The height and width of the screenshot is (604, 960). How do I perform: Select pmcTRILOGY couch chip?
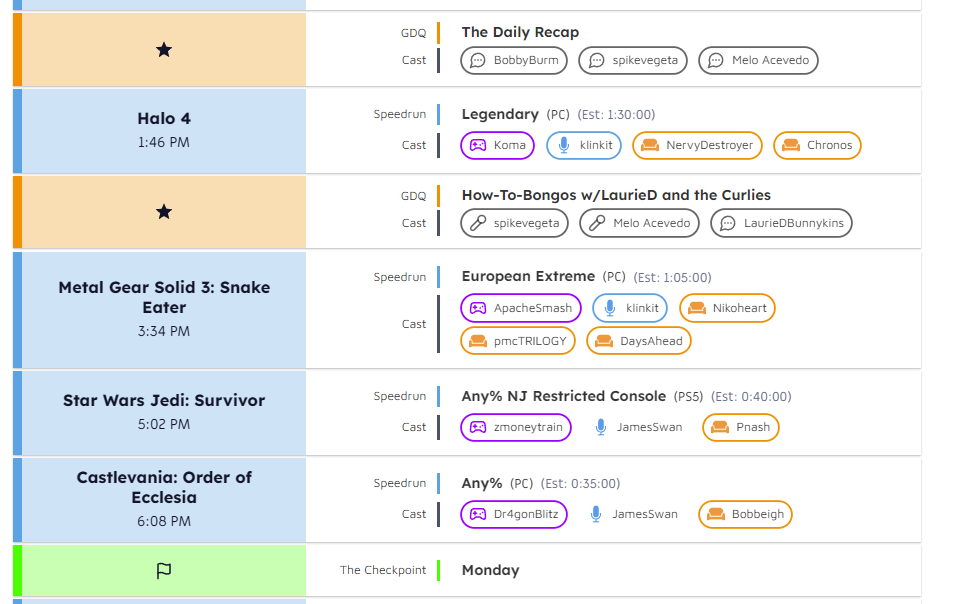point(517,341)
